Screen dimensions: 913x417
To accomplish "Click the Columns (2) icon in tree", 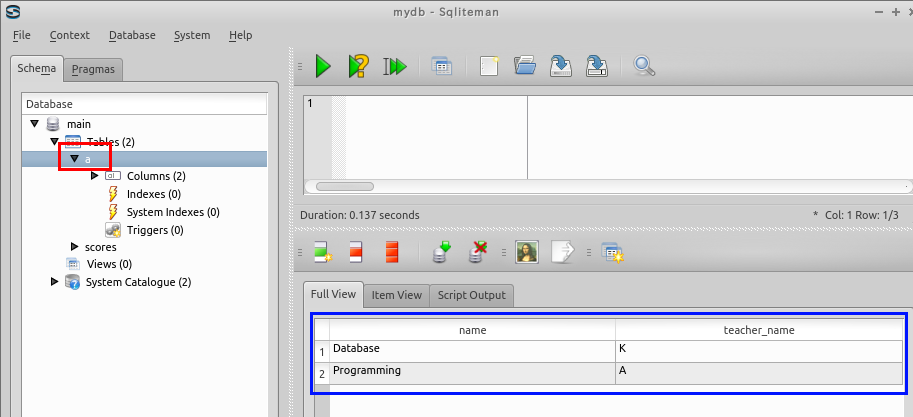I will (112, 176).
